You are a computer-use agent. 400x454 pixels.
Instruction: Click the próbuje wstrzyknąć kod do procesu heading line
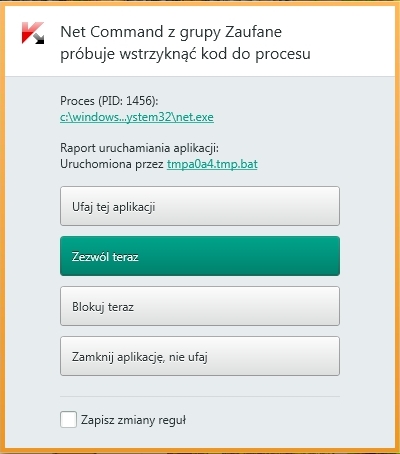(185, 54)
